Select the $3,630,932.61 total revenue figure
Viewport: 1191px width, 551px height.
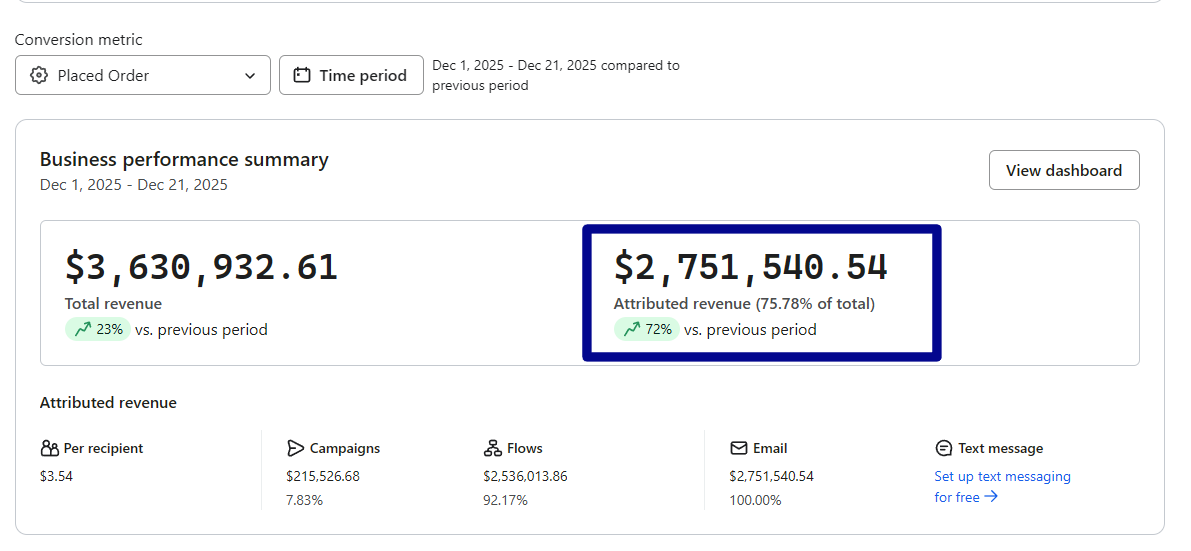pos(201,268)
